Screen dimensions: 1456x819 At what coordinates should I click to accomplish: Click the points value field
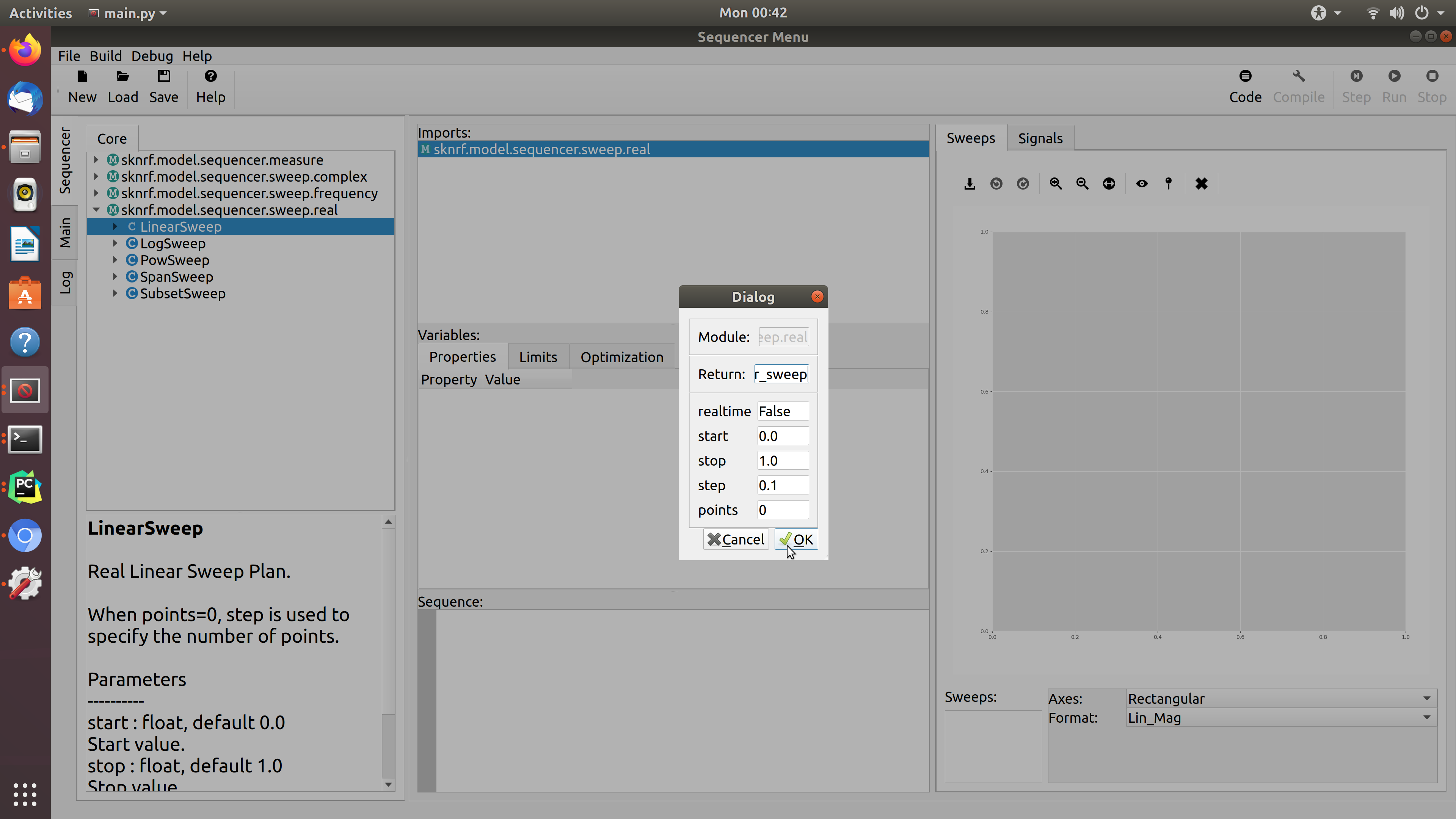pyautogui.click(x=783, y=510)
